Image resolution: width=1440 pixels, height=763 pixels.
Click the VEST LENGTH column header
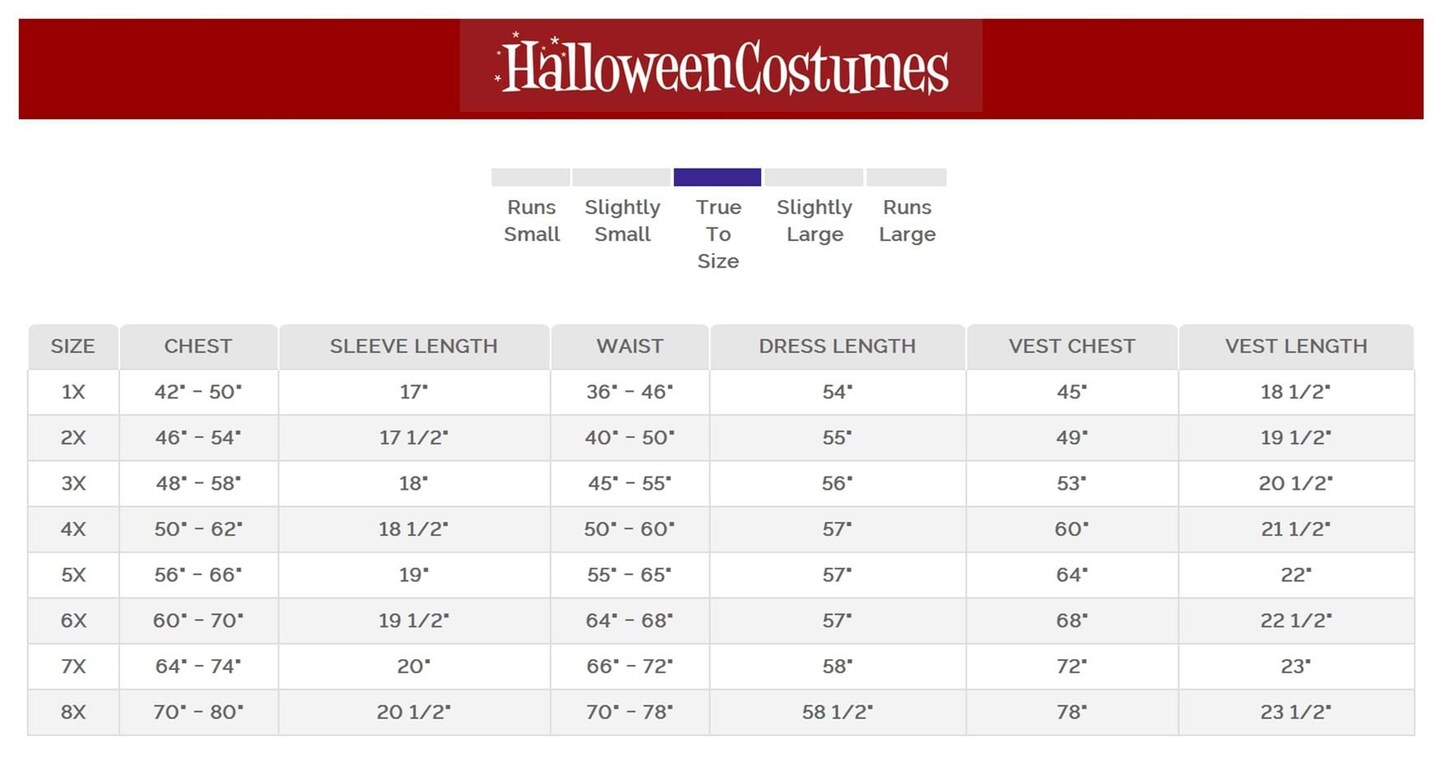pyautogui.click(x=1296, y=346)
